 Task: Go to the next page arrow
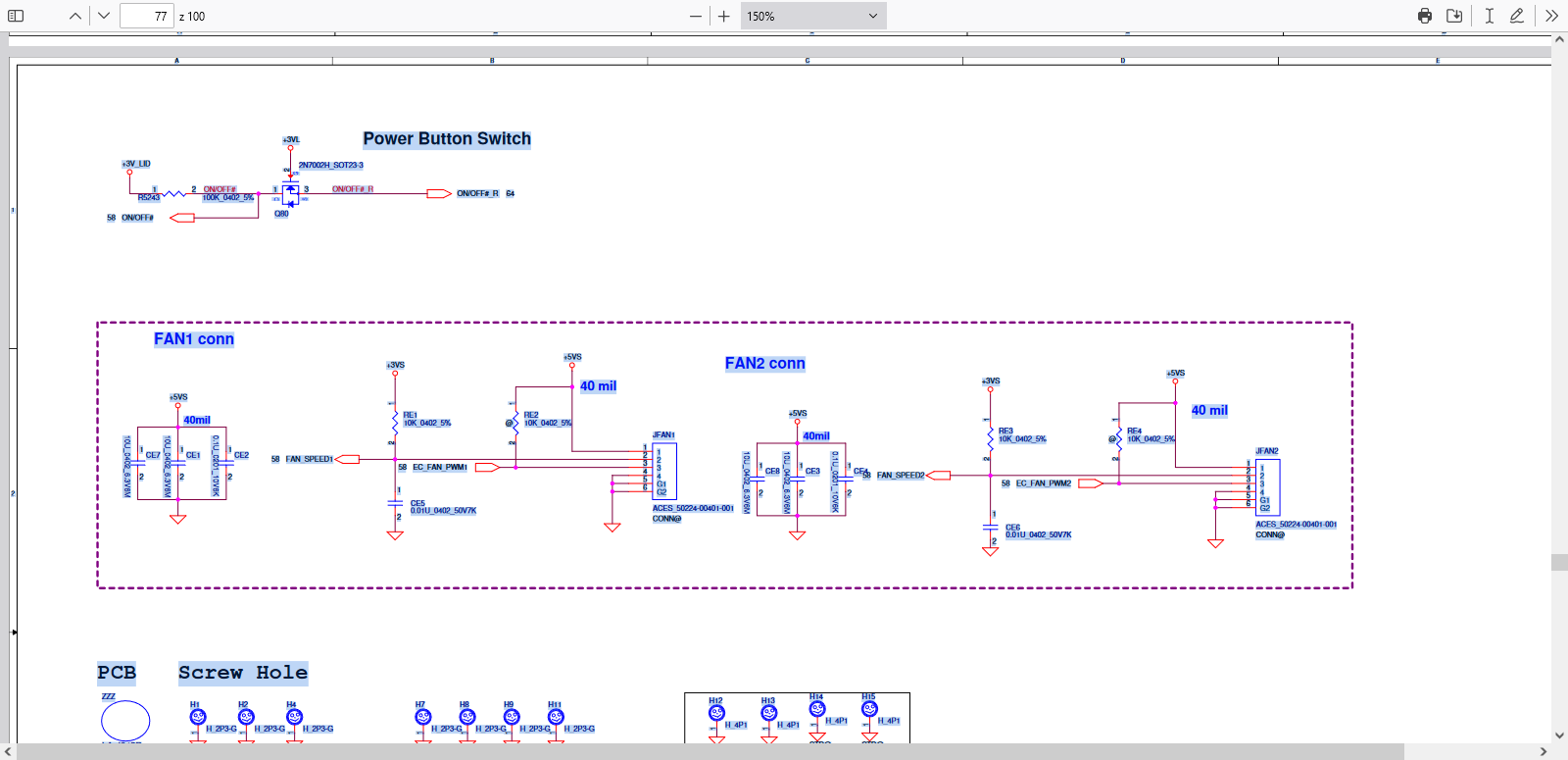(x=104, y=16)
